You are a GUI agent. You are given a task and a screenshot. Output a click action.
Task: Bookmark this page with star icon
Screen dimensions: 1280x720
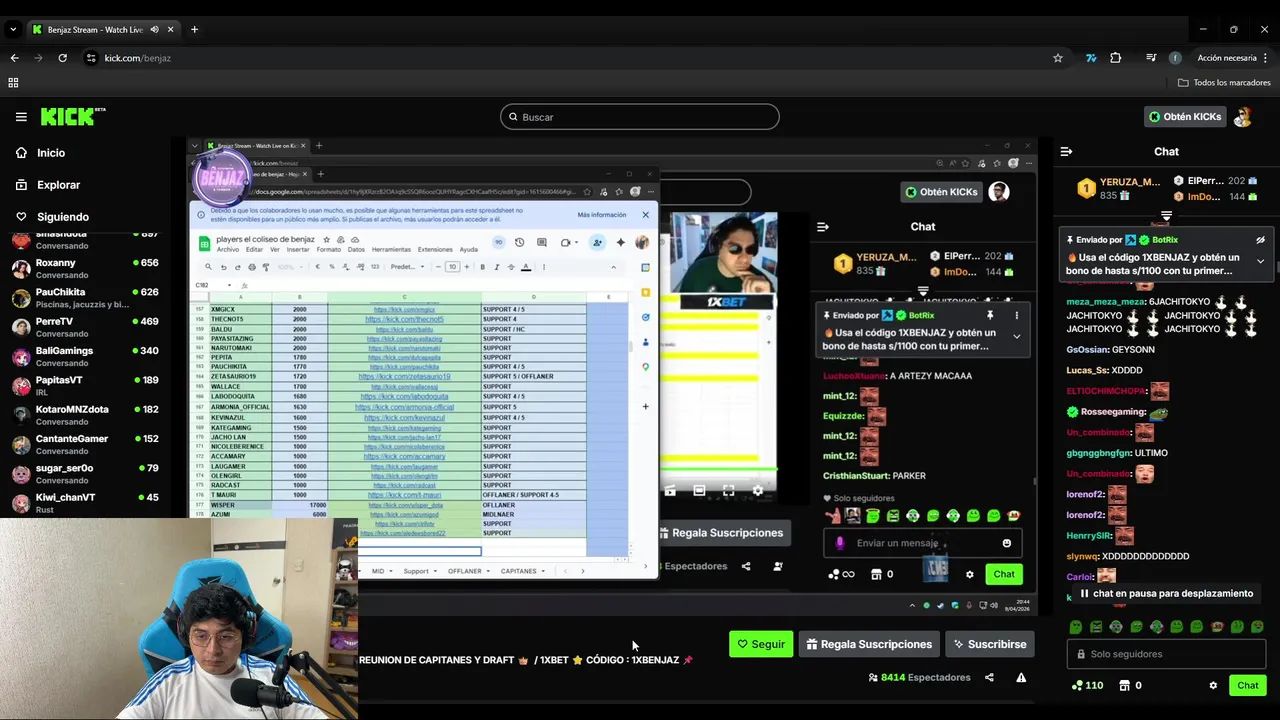point(1058,58)
